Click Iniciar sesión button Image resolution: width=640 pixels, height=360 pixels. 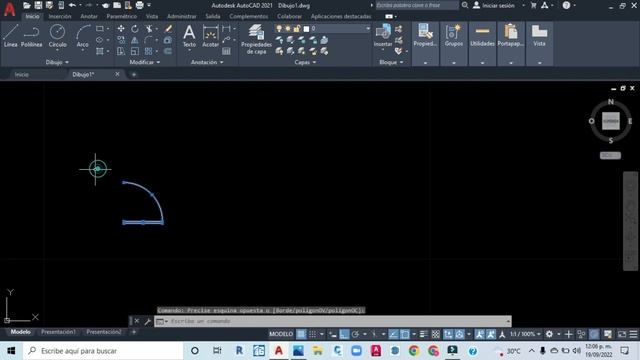pyautogui.click(x=494, y=5)
